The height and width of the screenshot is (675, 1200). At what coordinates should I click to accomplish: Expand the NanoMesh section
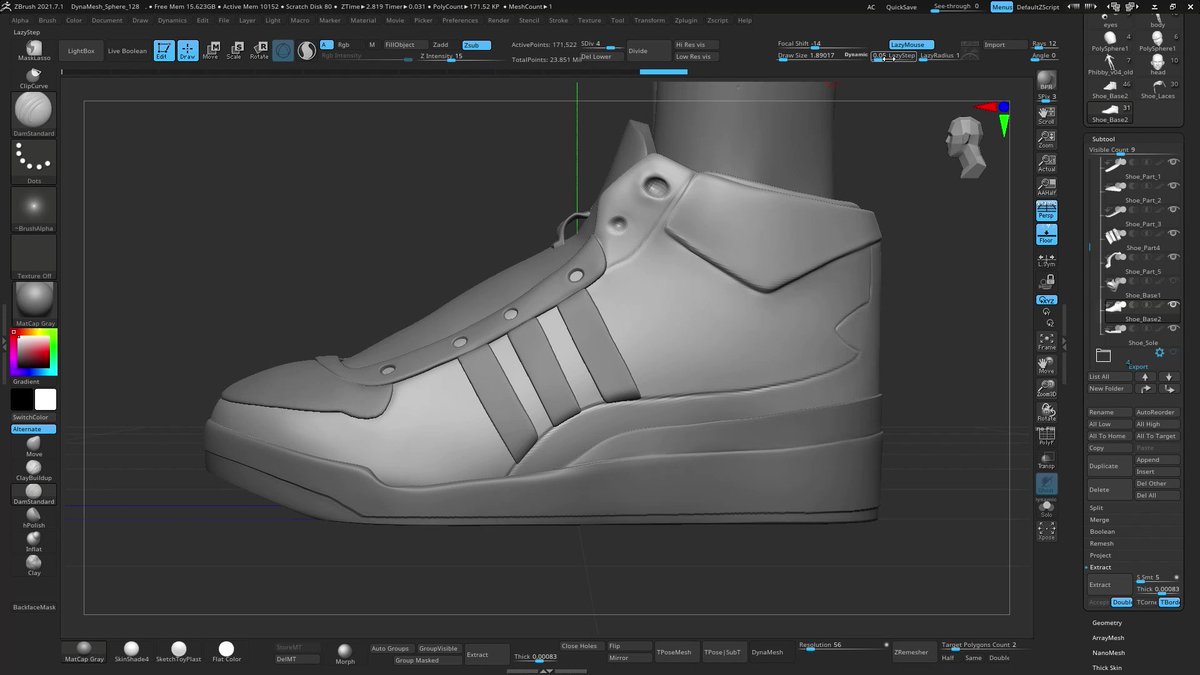(x=1108, y=652)
